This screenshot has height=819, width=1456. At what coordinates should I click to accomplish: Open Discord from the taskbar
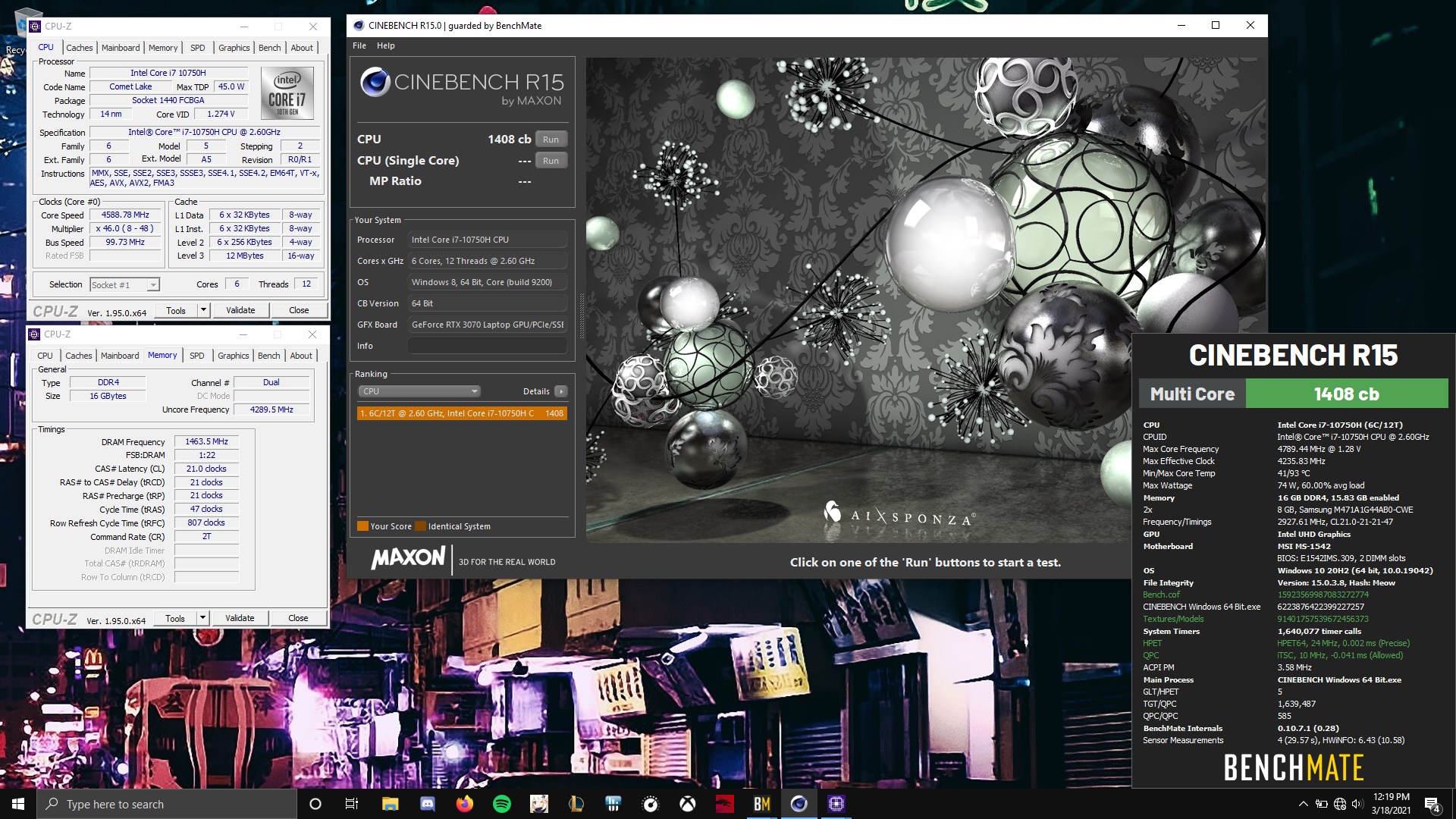[x=427, y=804]
